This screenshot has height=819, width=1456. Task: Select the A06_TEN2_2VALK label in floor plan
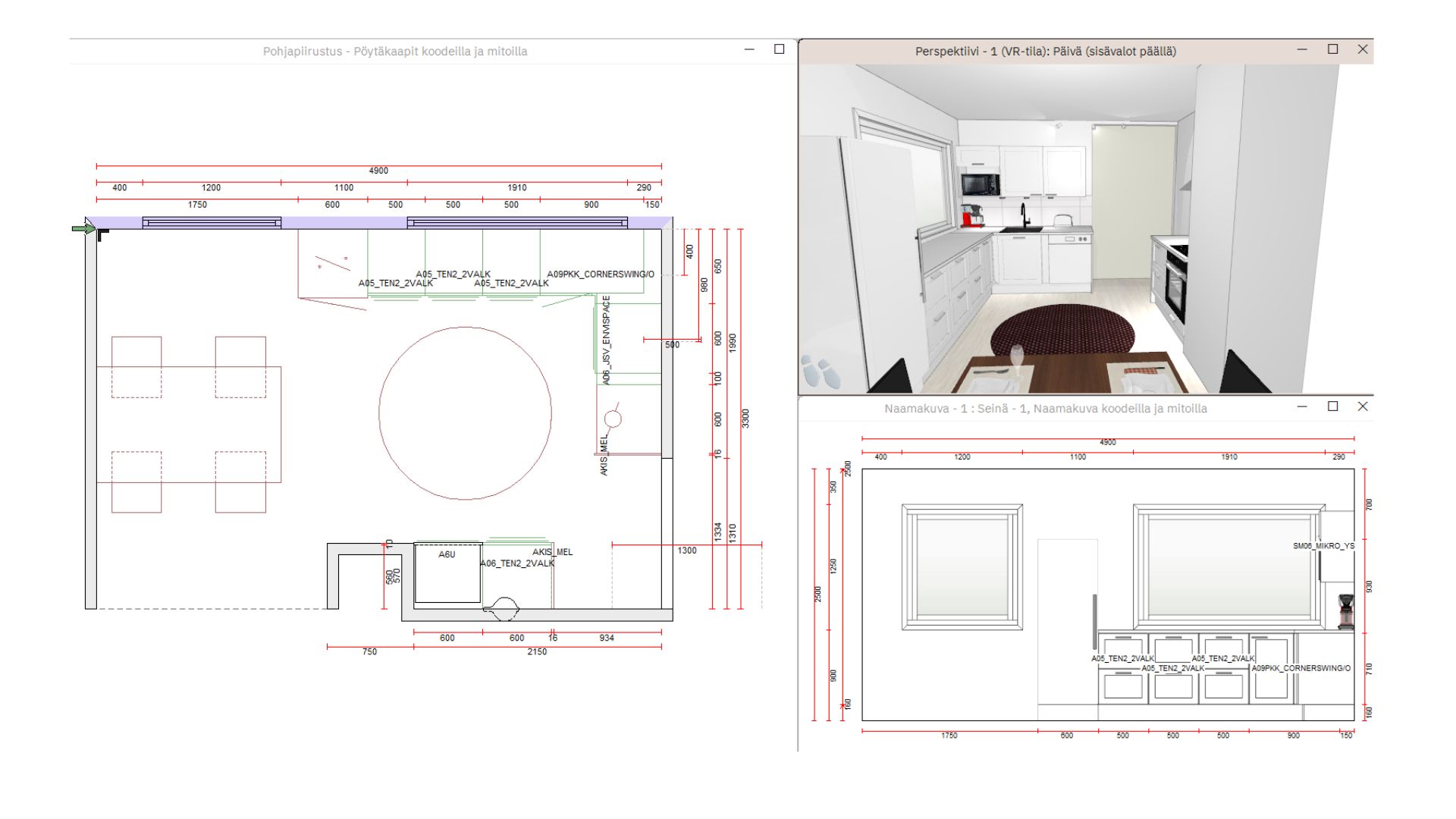[516, 563]
